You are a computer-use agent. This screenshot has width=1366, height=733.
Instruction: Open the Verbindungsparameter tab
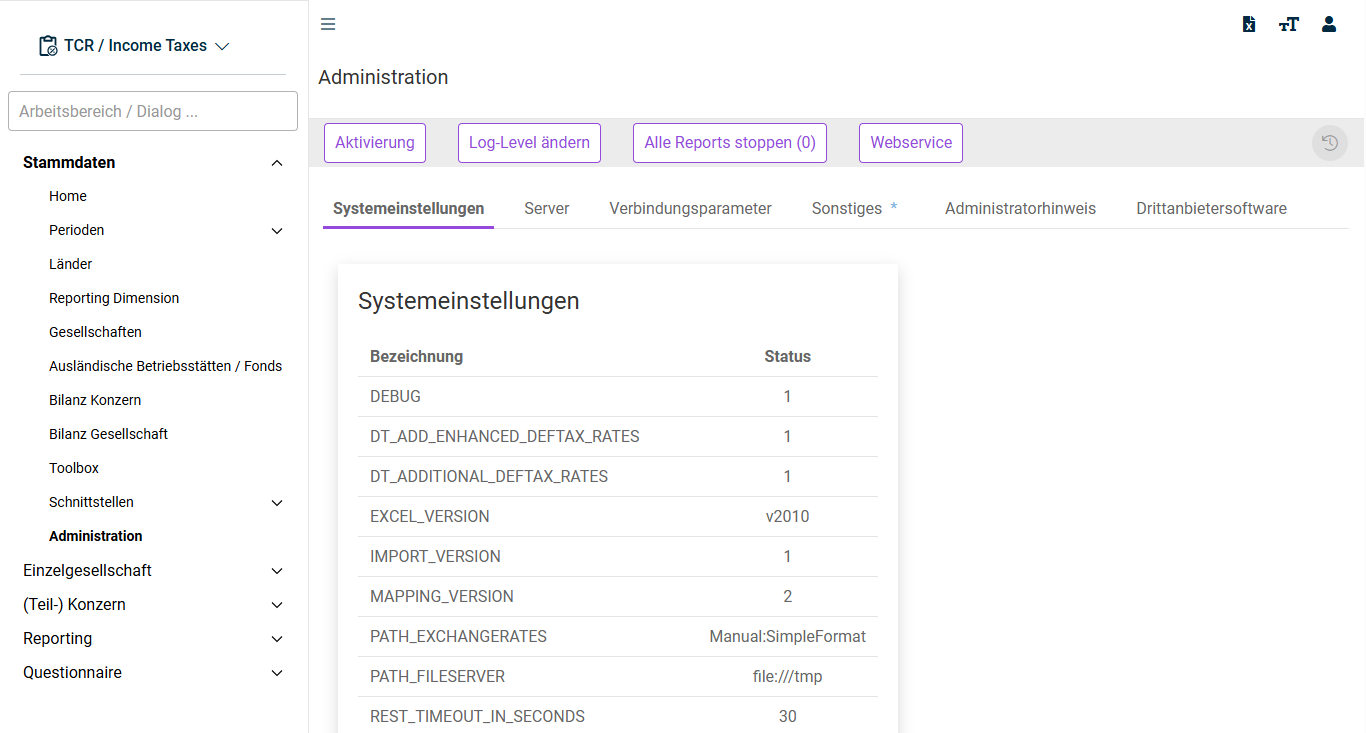(x=690, y=209)
